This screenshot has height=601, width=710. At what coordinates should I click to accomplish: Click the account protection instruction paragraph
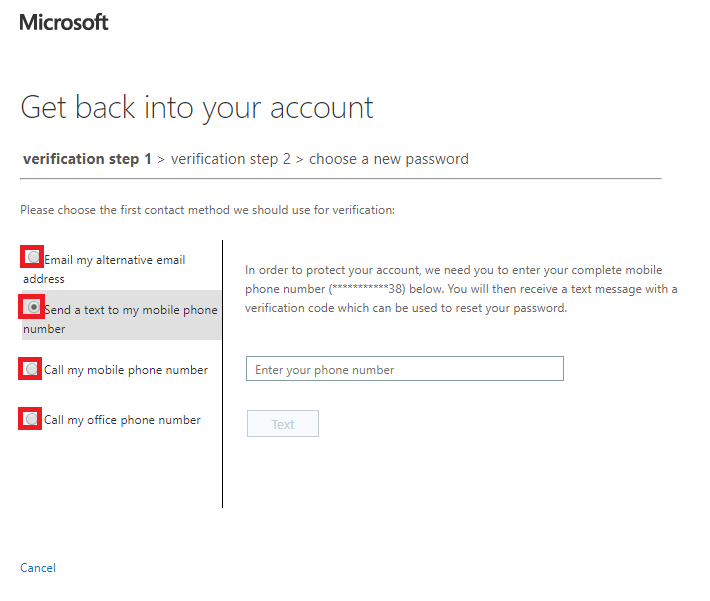[x=460, y=290]
